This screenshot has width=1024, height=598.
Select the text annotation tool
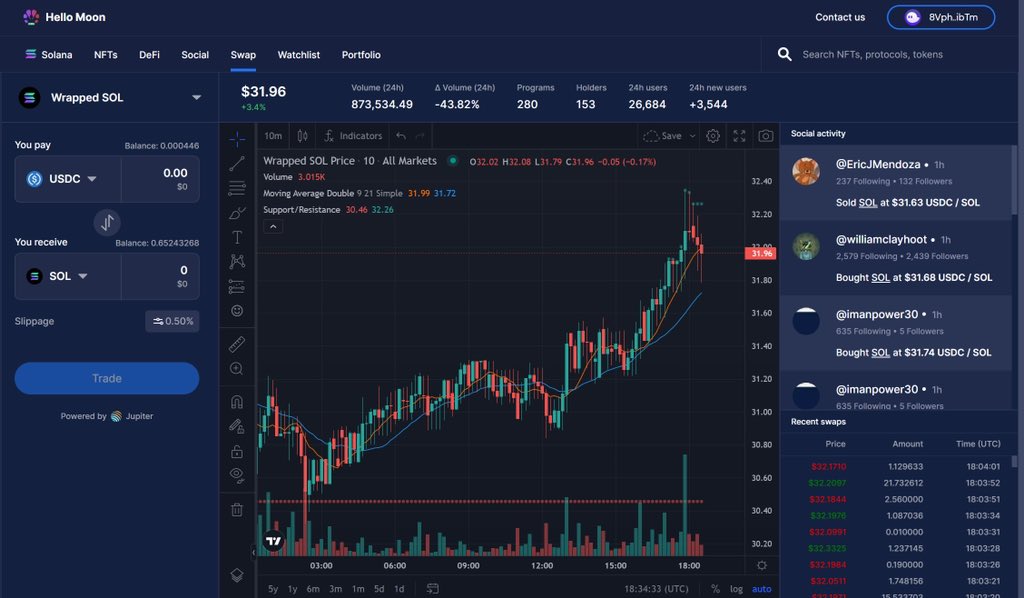pyautogui.click(x=237, y=237)
